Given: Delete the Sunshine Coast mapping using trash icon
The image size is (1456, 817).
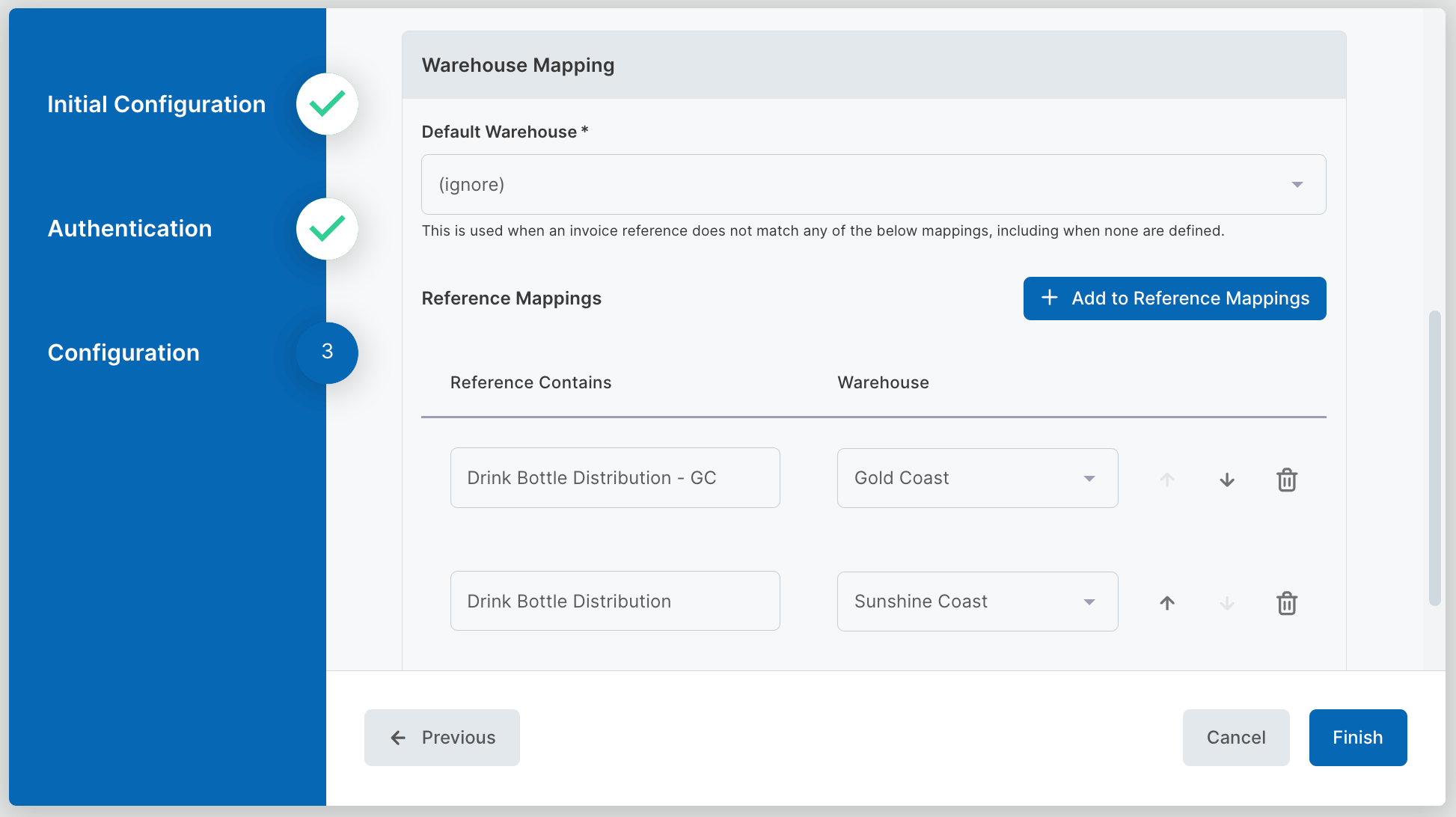Looking at the screenshot, I should tap(1287, 603).
